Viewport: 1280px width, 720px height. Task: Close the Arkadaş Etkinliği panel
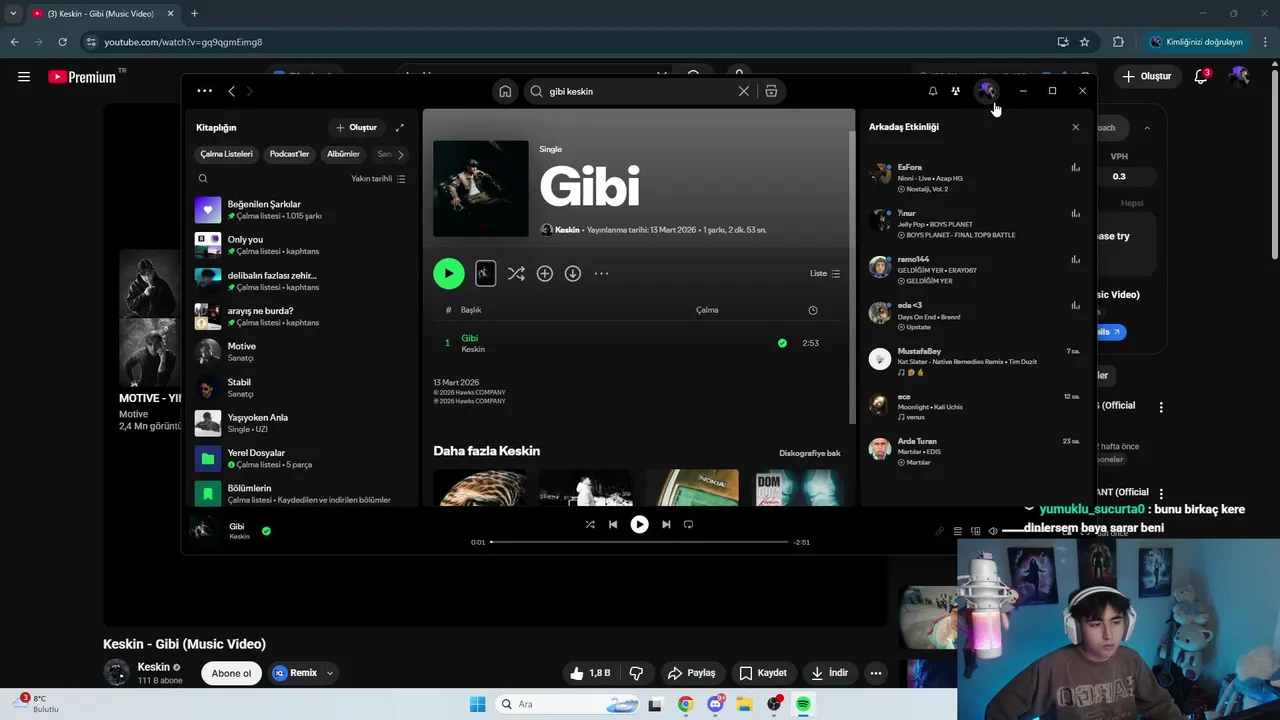coord(1076,127)
